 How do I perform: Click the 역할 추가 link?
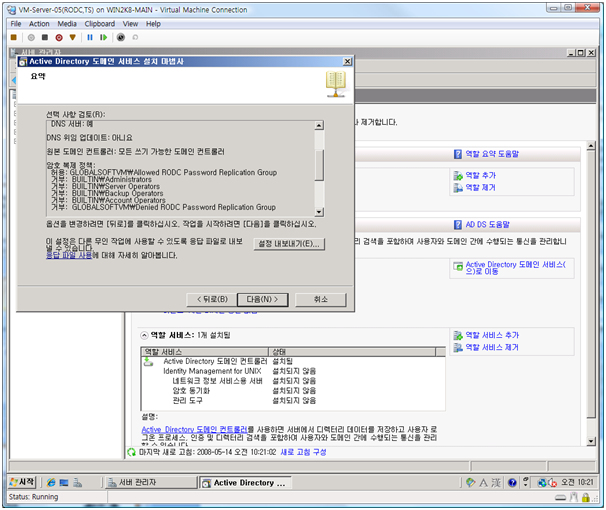480,175
